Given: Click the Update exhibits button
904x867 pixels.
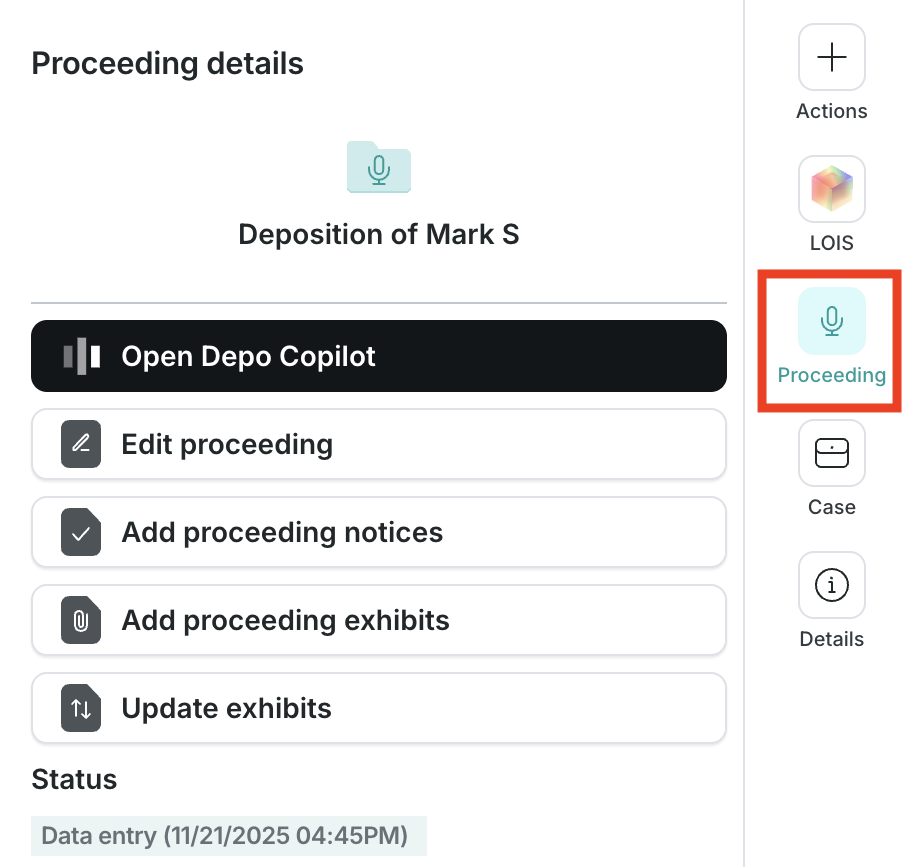Looking at the screenshot, I should pos(379,708).
